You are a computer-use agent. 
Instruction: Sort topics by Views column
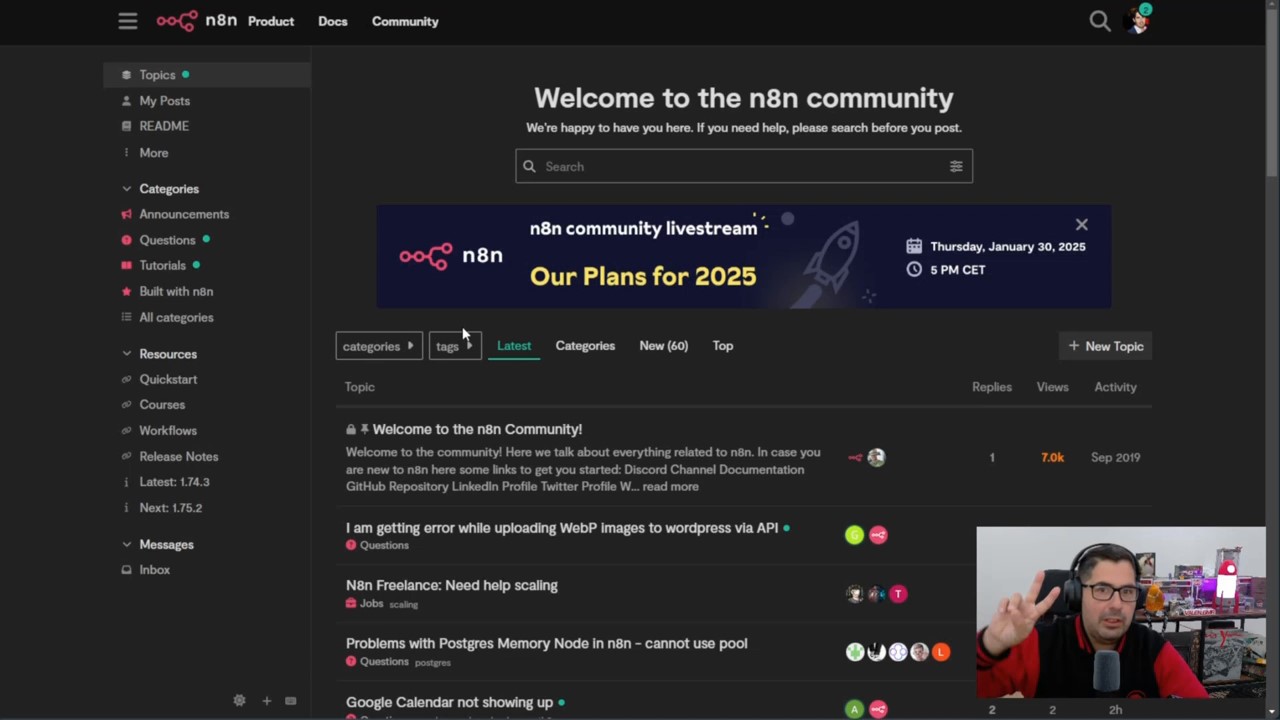tap(1052, 387)
